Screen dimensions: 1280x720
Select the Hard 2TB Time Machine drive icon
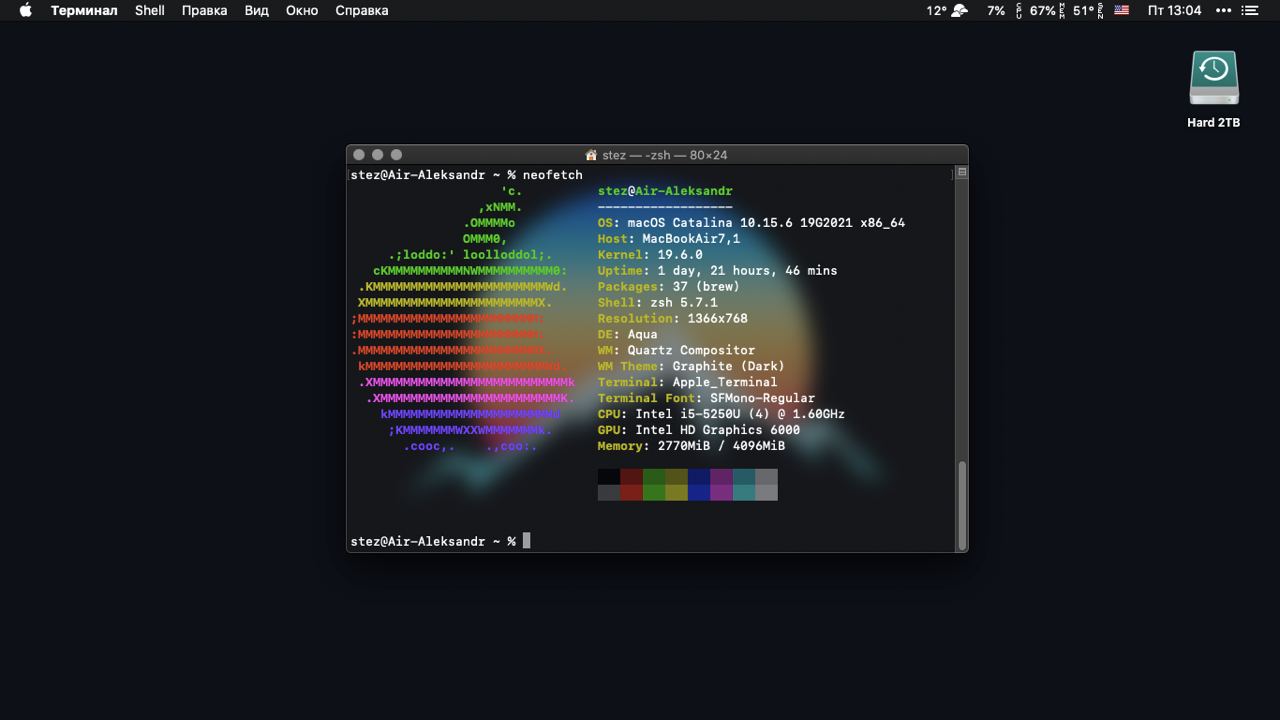tap(1214, 79)
